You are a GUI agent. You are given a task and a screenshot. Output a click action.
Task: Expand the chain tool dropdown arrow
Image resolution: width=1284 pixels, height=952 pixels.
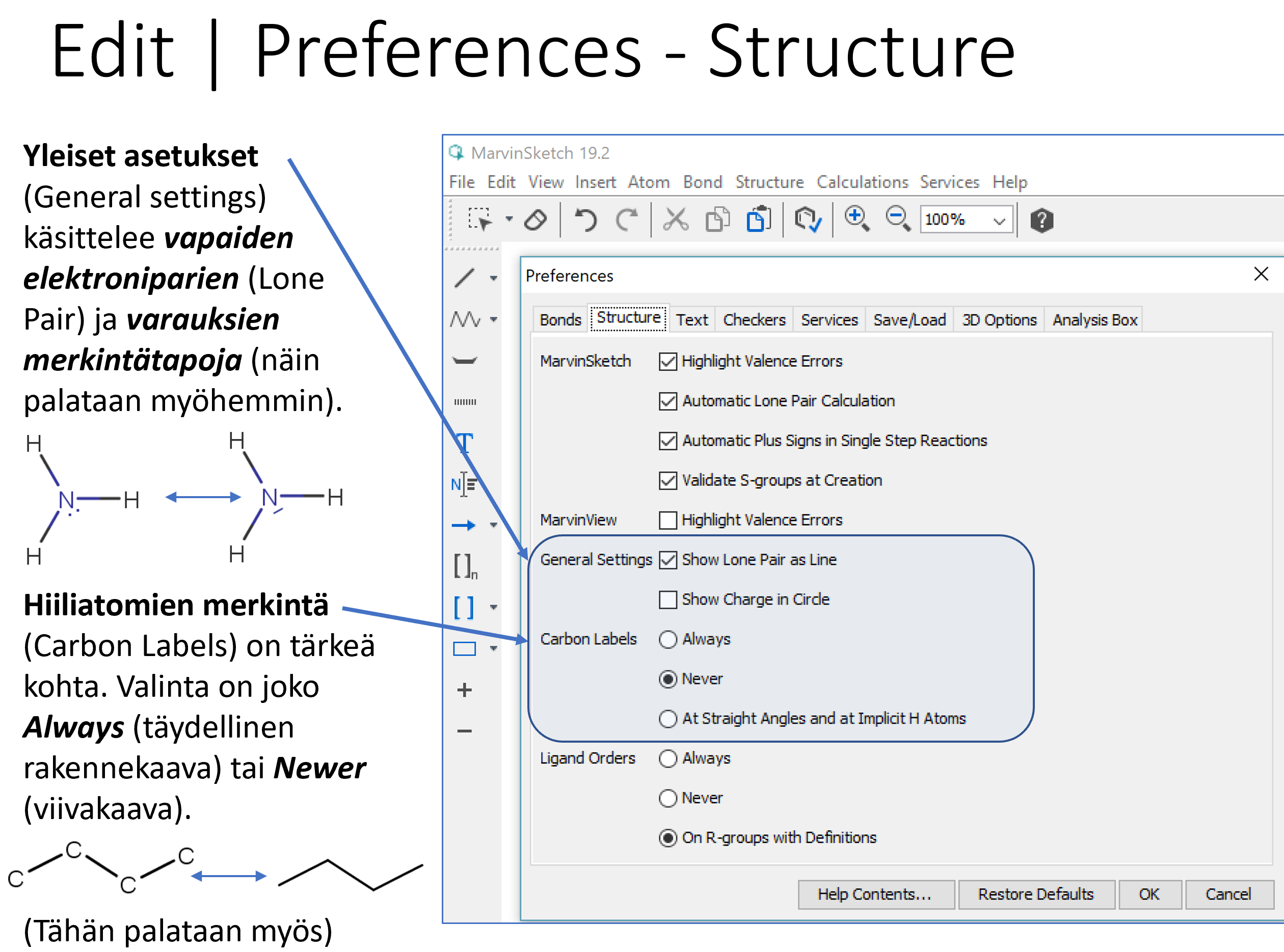pyautogui.click(x=494, y=319)
